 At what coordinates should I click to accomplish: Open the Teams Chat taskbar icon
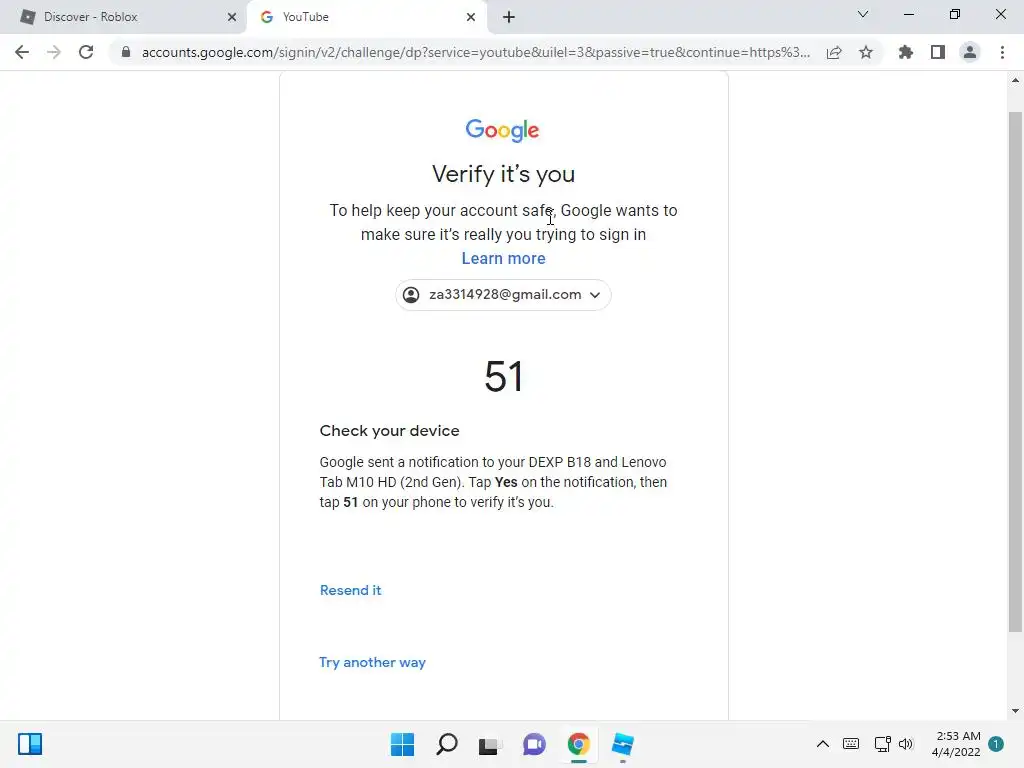(534, 744)
